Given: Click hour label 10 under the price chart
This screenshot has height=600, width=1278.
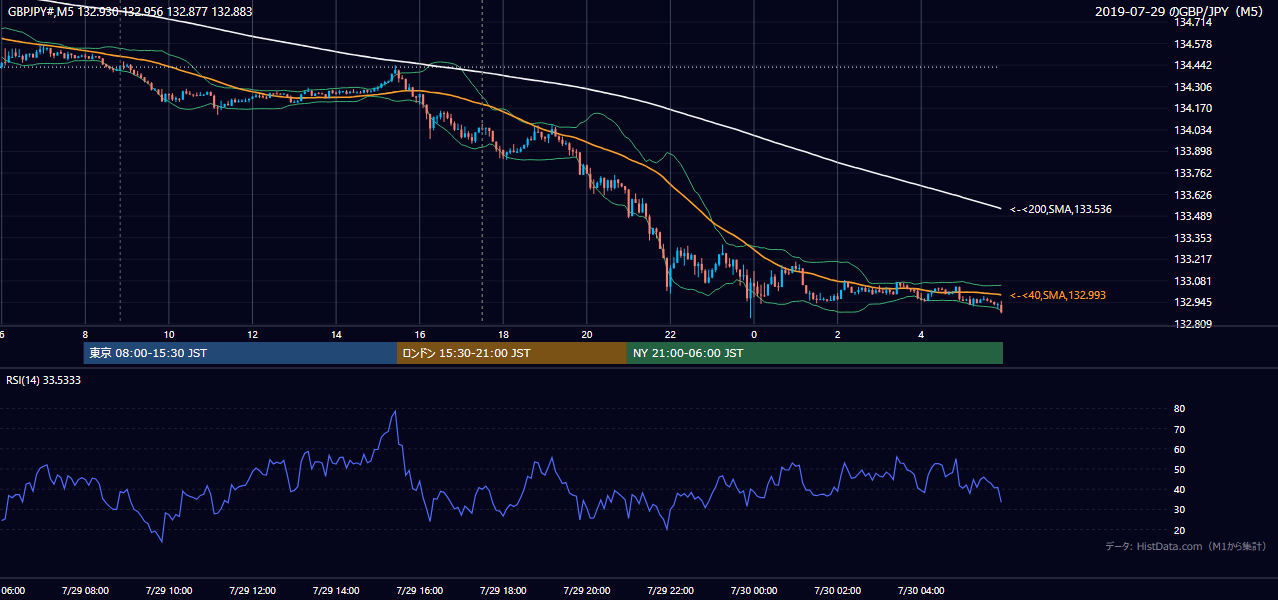Looking at the screenshot, I should pyautogui.click(x=169, y=335).
